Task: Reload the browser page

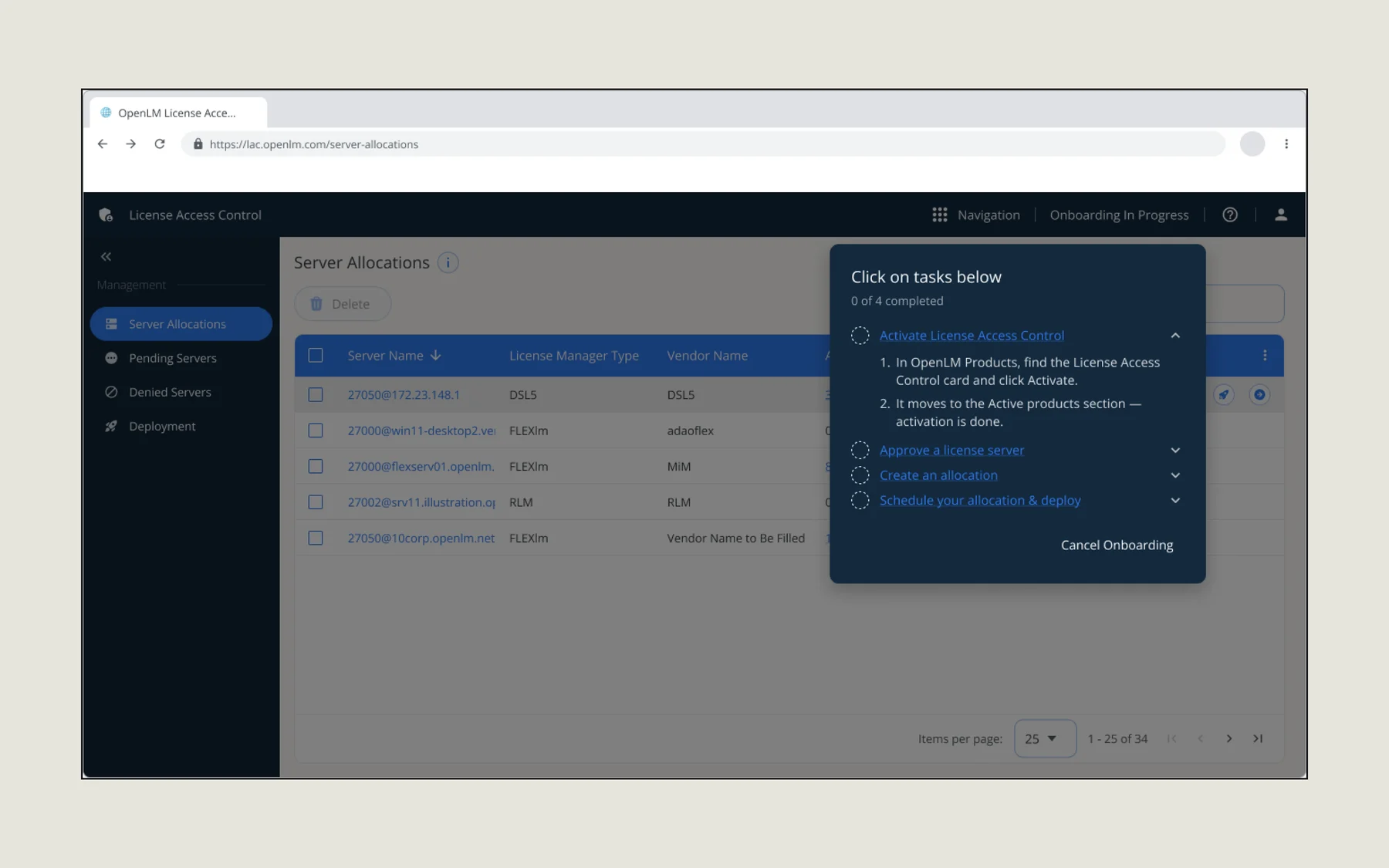Action: coord(160,144)
